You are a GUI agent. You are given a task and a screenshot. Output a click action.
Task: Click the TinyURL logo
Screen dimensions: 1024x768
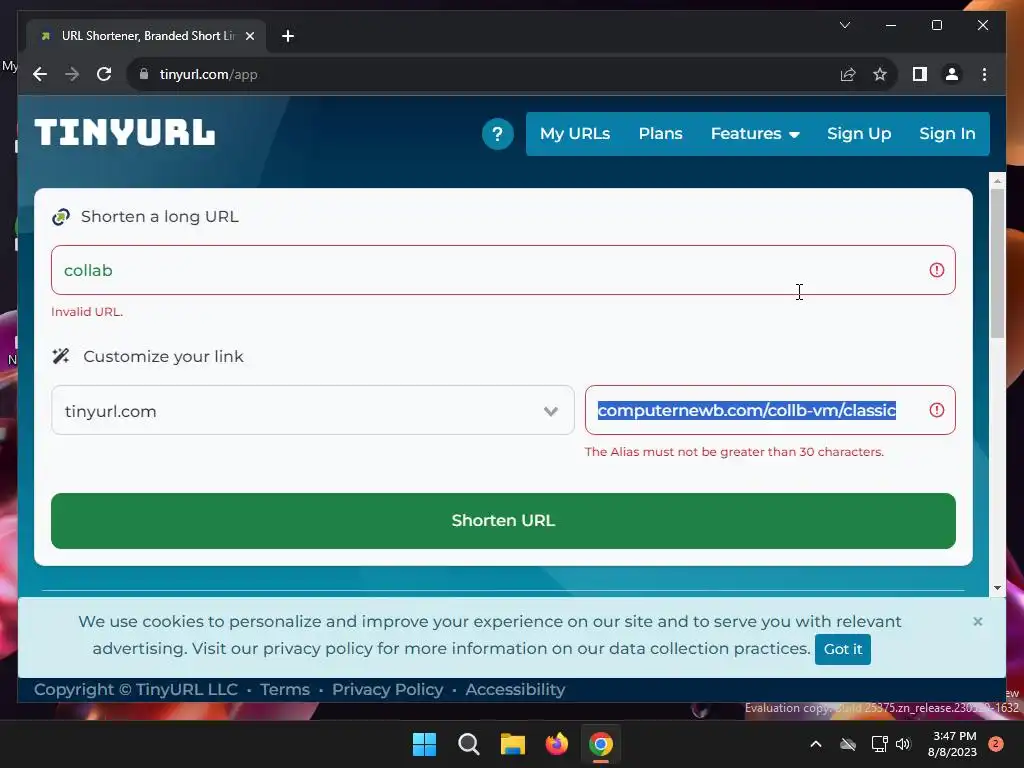click(x=125, y=133)
